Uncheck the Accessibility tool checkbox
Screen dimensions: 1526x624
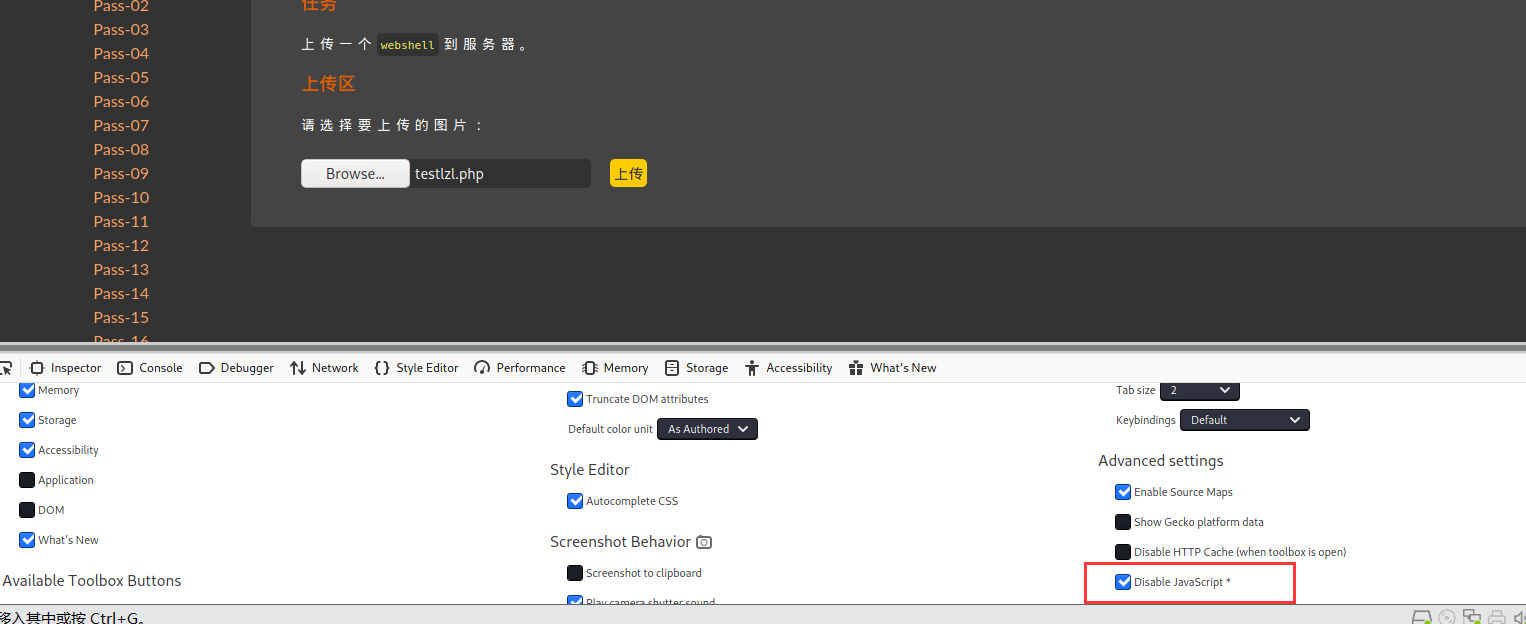click(27, 450)
